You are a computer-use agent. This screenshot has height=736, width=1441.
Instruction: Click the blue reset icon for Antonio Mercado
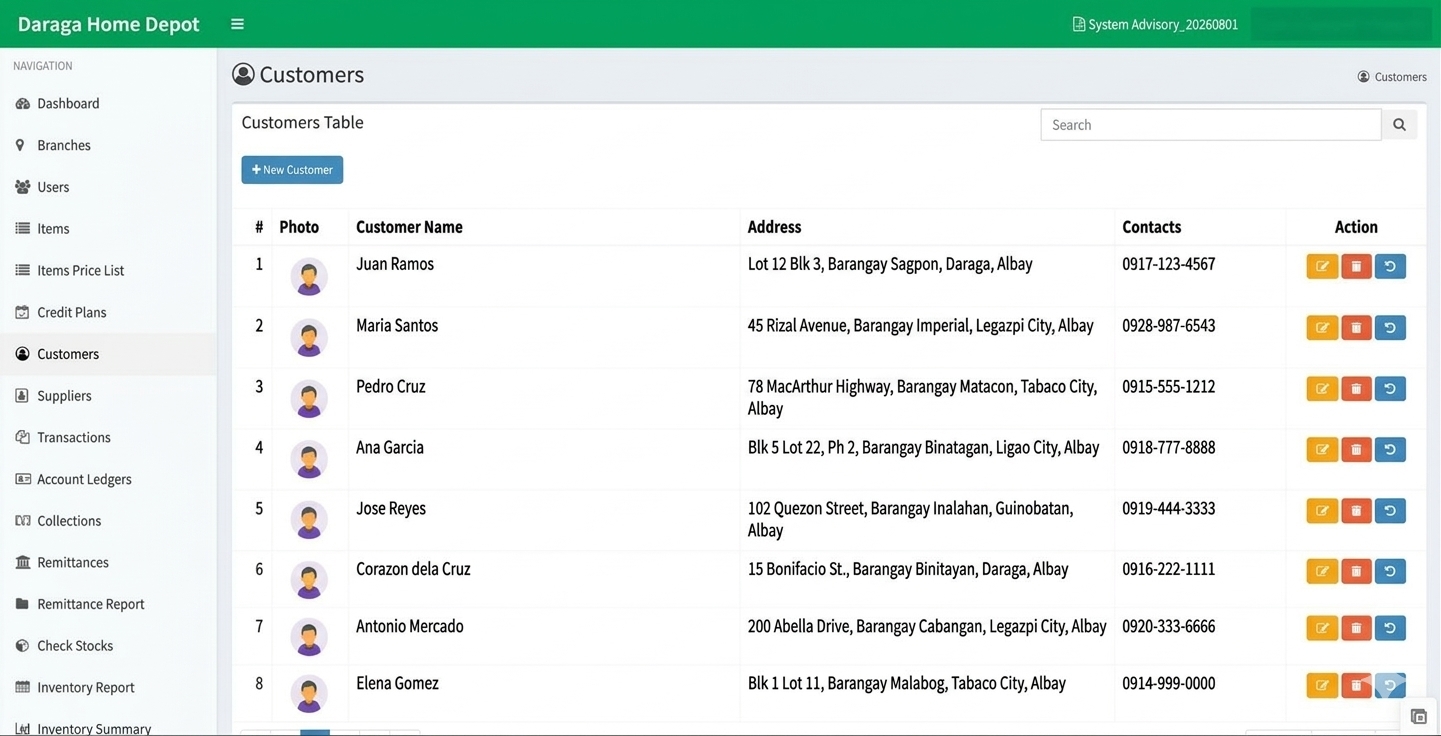click(1390, 628)
